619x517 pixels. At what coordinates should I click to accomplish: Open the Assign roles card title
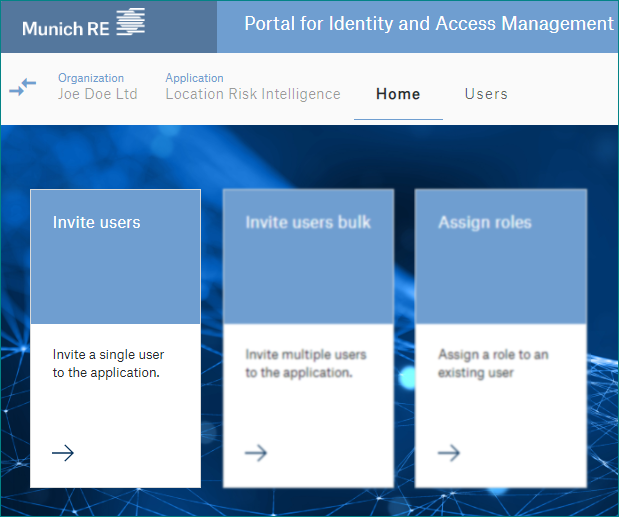coord(485,222)
